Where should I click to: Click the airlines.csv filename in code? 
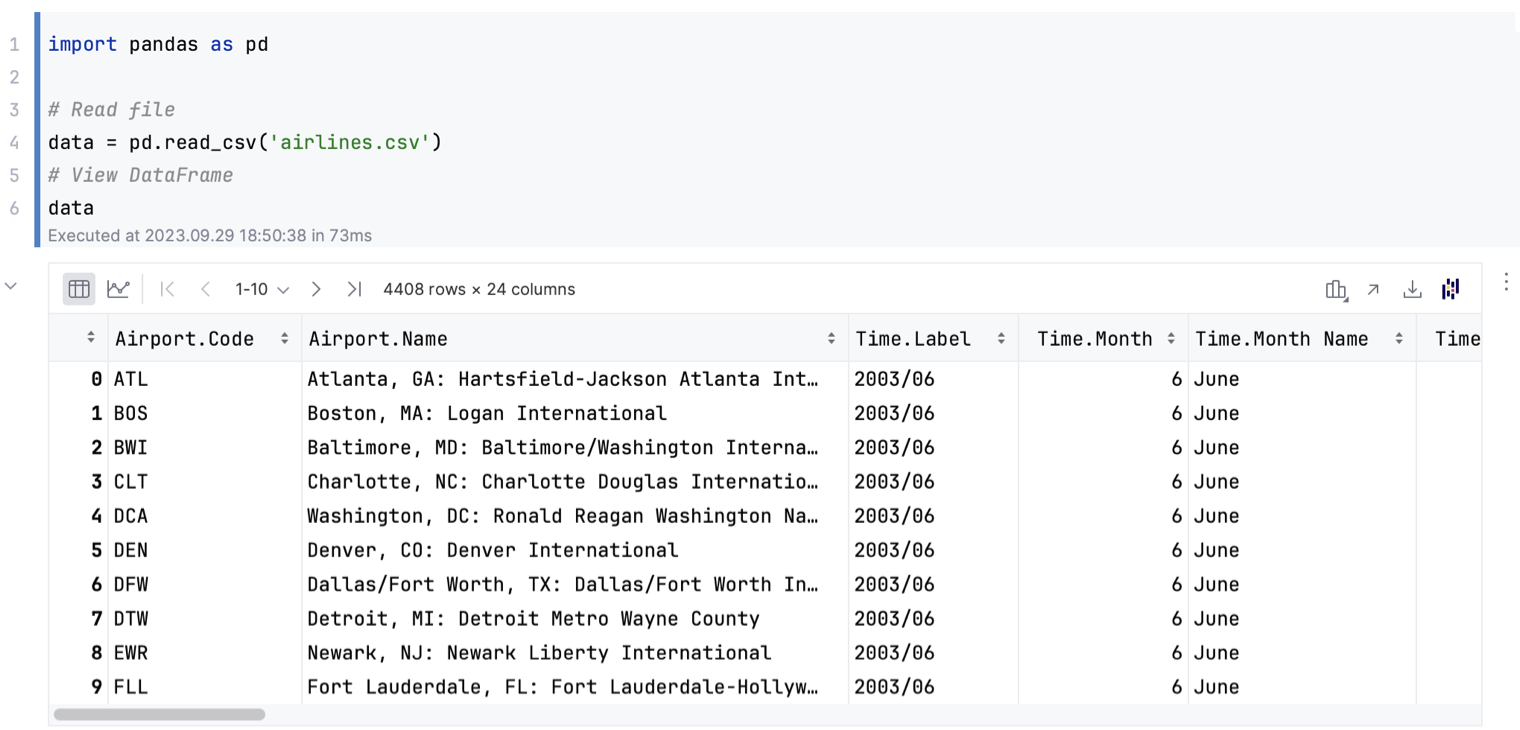click(351, 142)
